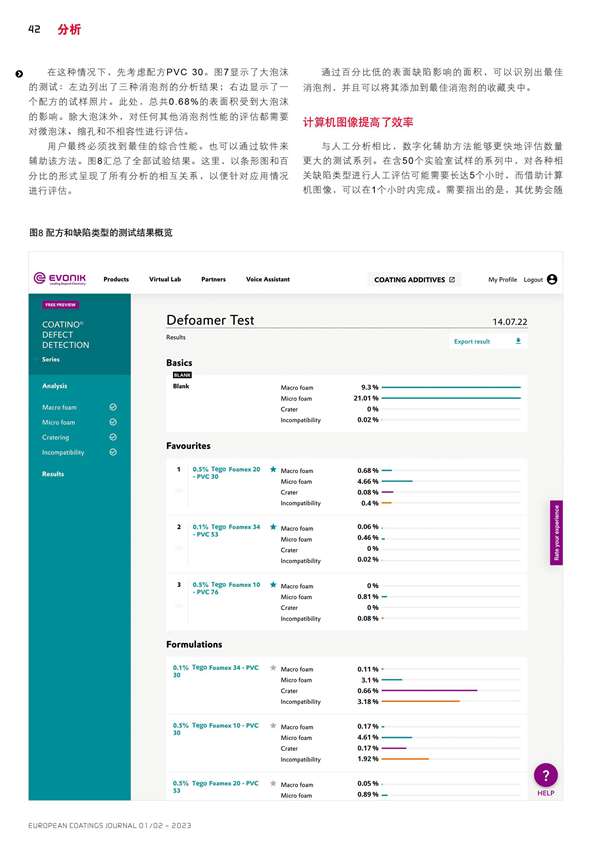The image size is (600, 849).
Task: Toggle the Micro foam analysis check
Action: coord(113,422)
